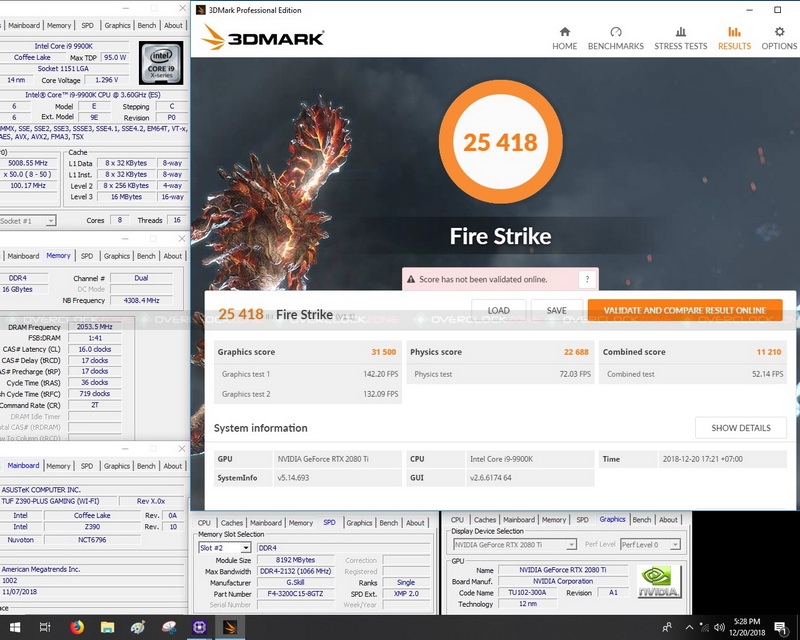Click the NVIDIA logo in CPU-Z Graphics window
Image resolution: width=800 pixels, height=640 pixels.
click(x=659, y=582)
